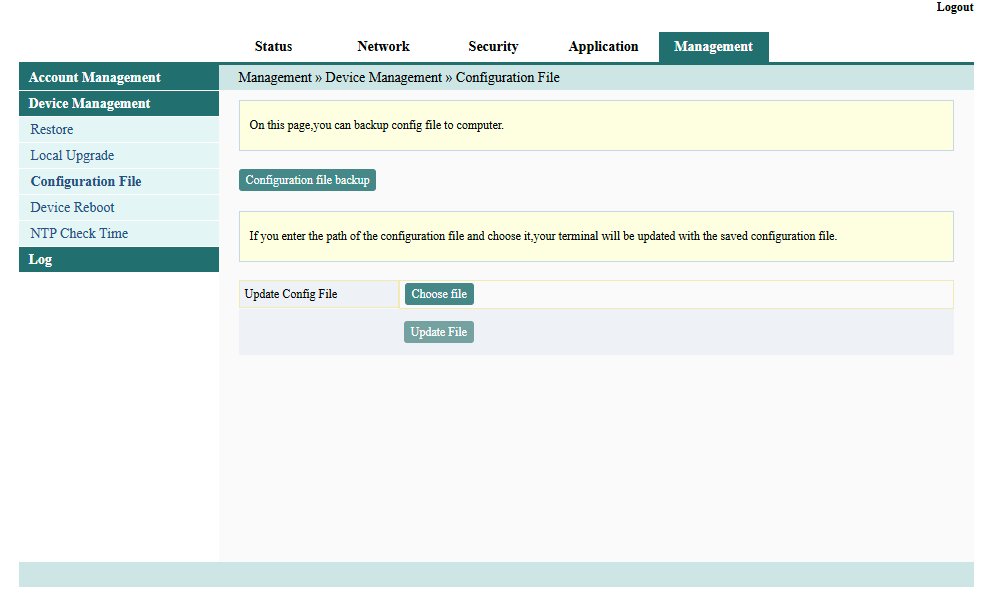Go to the Security tab
This screenshot has width=1003, height=601.
point(493,47)
